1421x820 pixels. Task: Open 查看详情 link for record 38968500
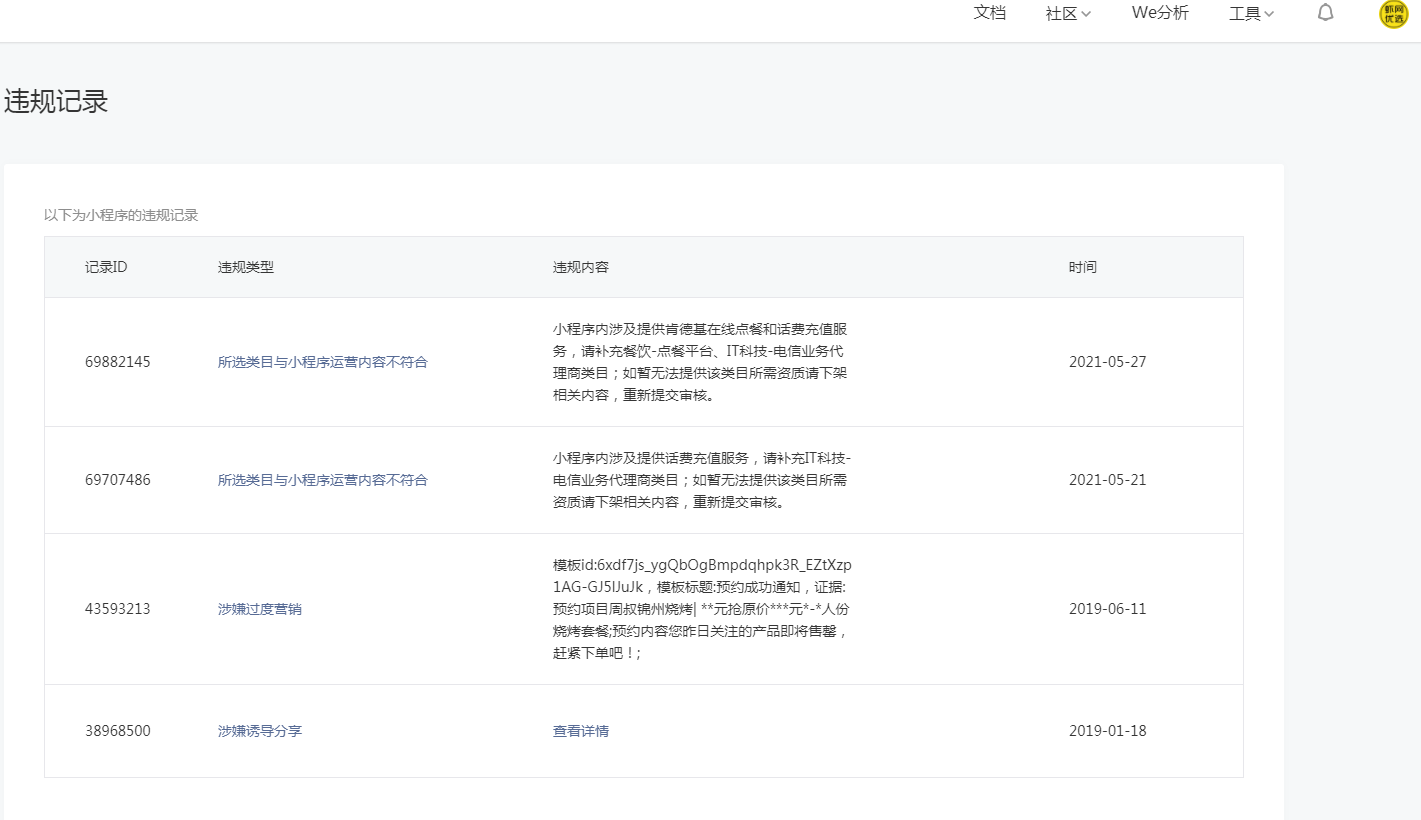coord(581,731)
